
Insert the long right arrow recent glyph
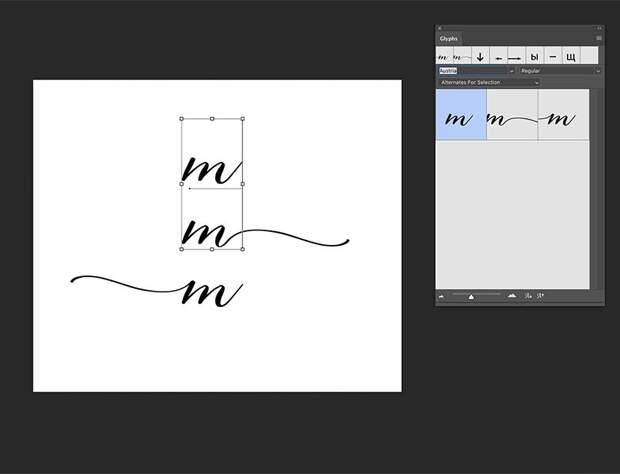(x=516, y=56)
